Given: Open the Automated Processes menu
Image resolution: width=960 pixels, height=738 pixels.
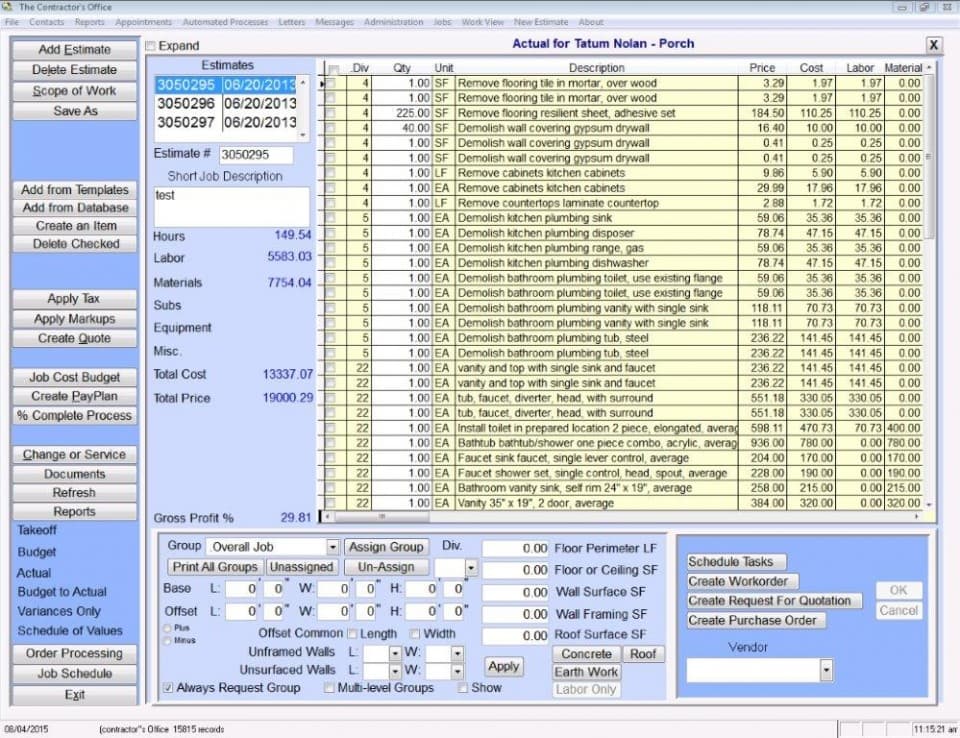Looking at the screenshot, I should click(225, 22).
